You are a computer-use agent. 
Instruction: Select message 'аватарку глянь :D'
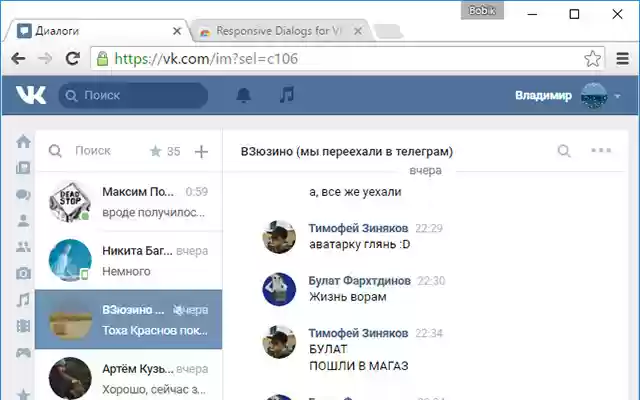(360, 244)
